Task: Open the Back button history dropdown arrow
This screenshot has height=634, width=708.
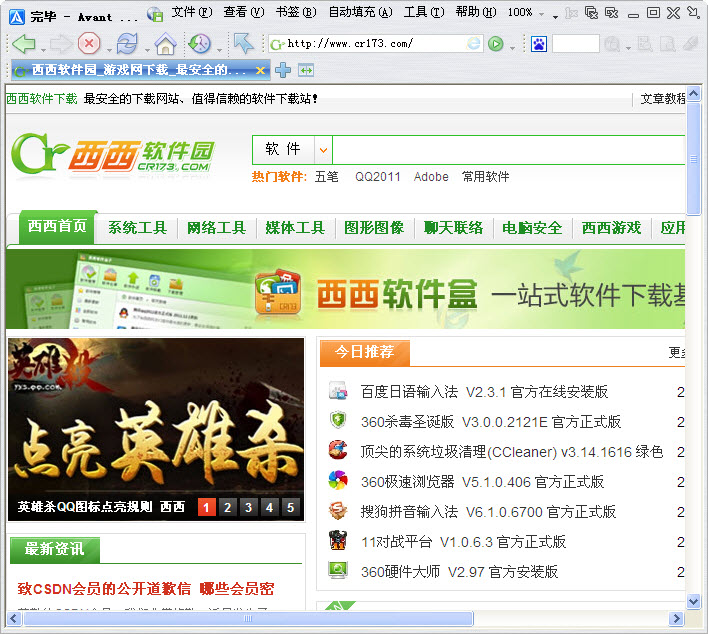Action: tap(43, 49)
